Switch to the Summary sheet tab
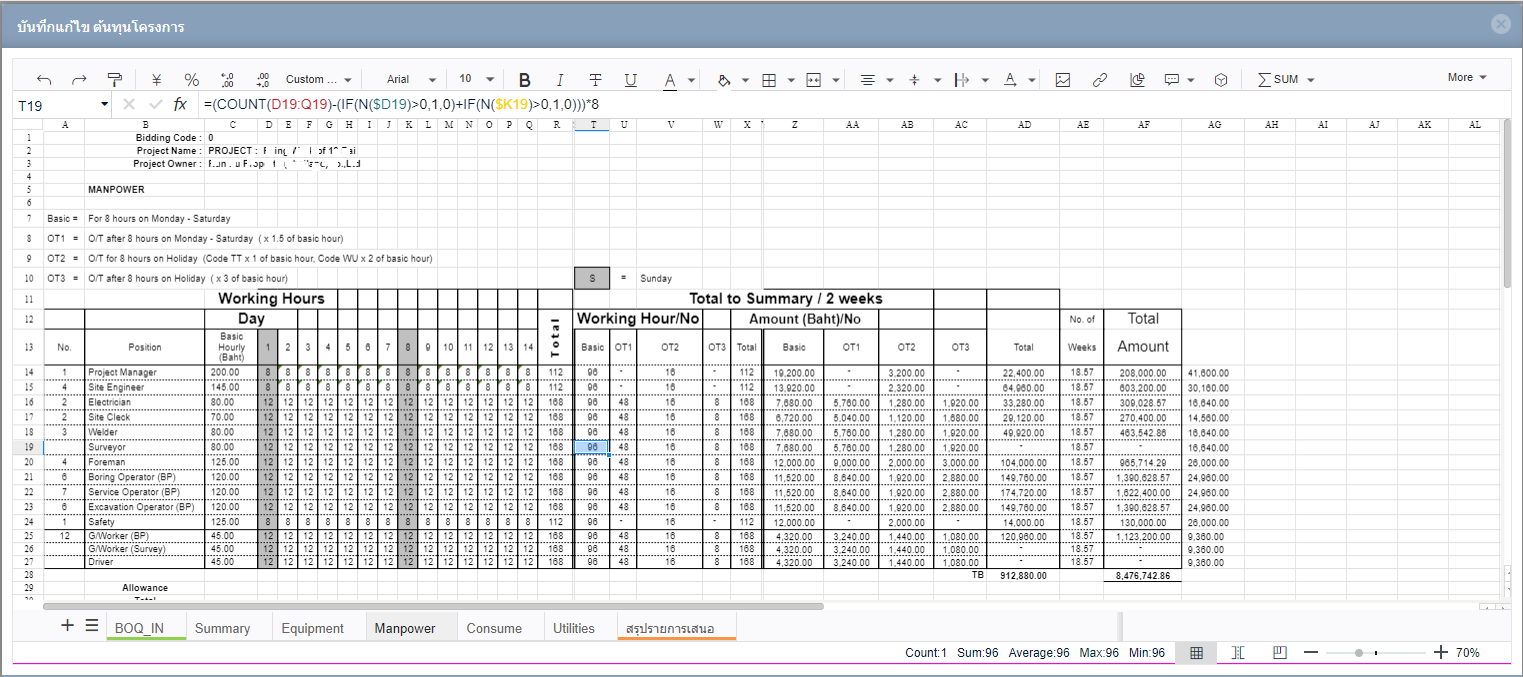1523x677 pixels. click(x=222, y=628)
